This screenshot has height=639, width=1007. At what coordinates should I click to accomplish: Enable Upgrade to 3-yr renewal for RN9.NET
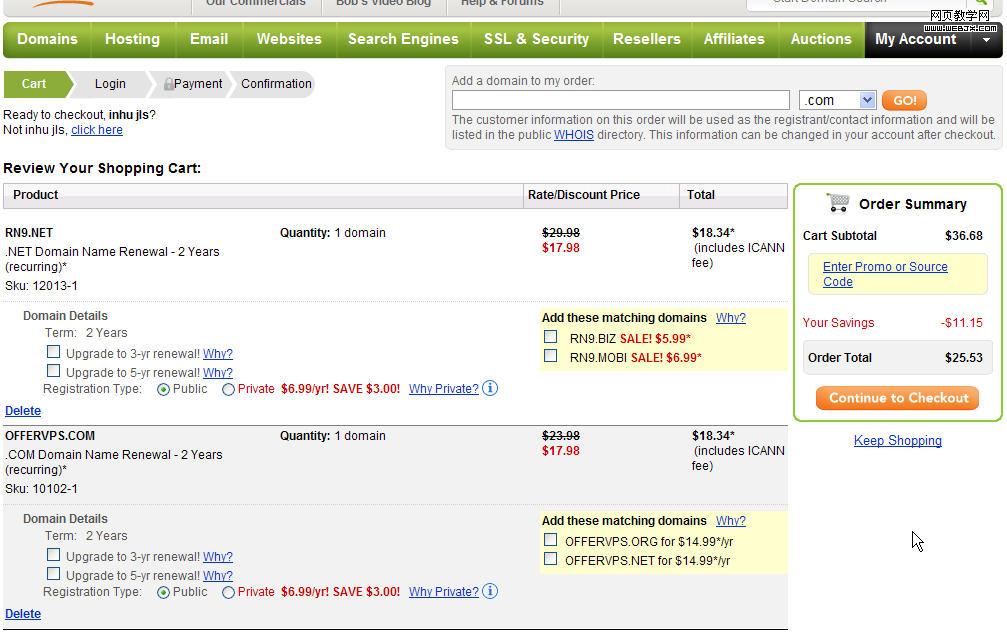click(53, 352)
